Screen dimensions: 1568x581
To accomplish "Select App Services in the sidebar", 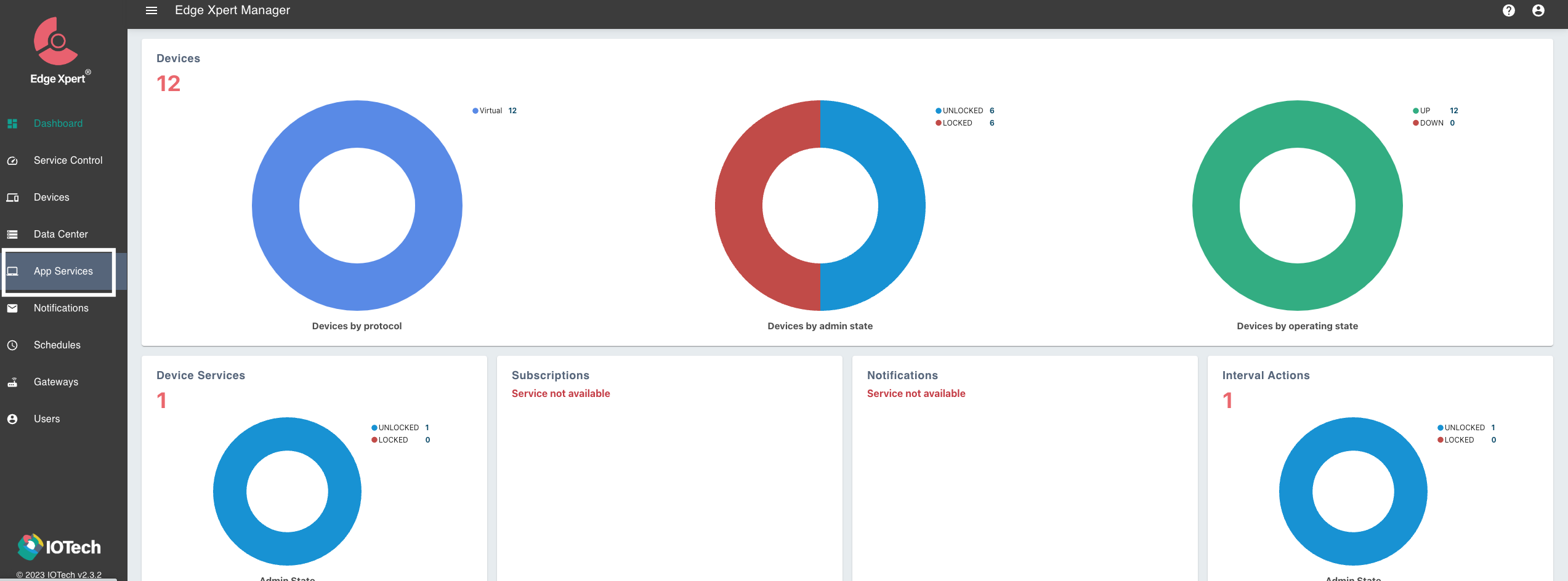I will (63, 271).
